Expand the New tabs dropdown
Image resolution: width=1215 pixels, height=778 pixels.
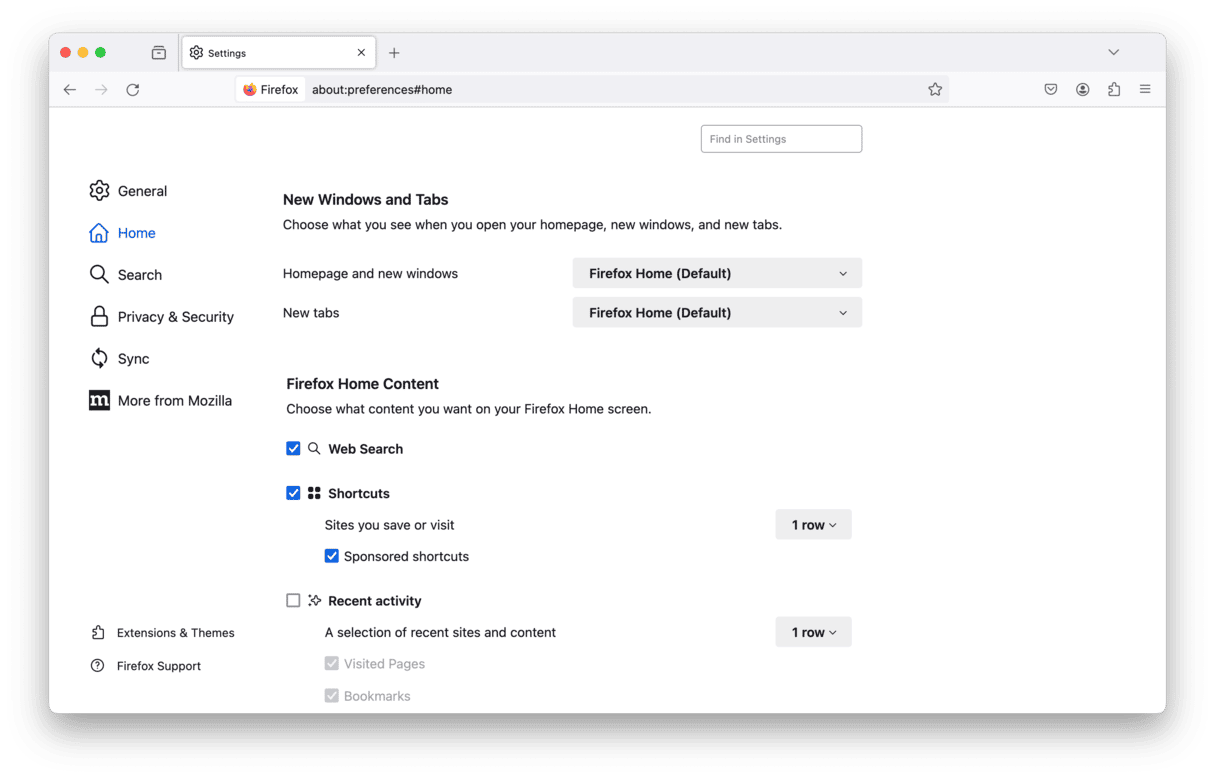pos(717,313)
